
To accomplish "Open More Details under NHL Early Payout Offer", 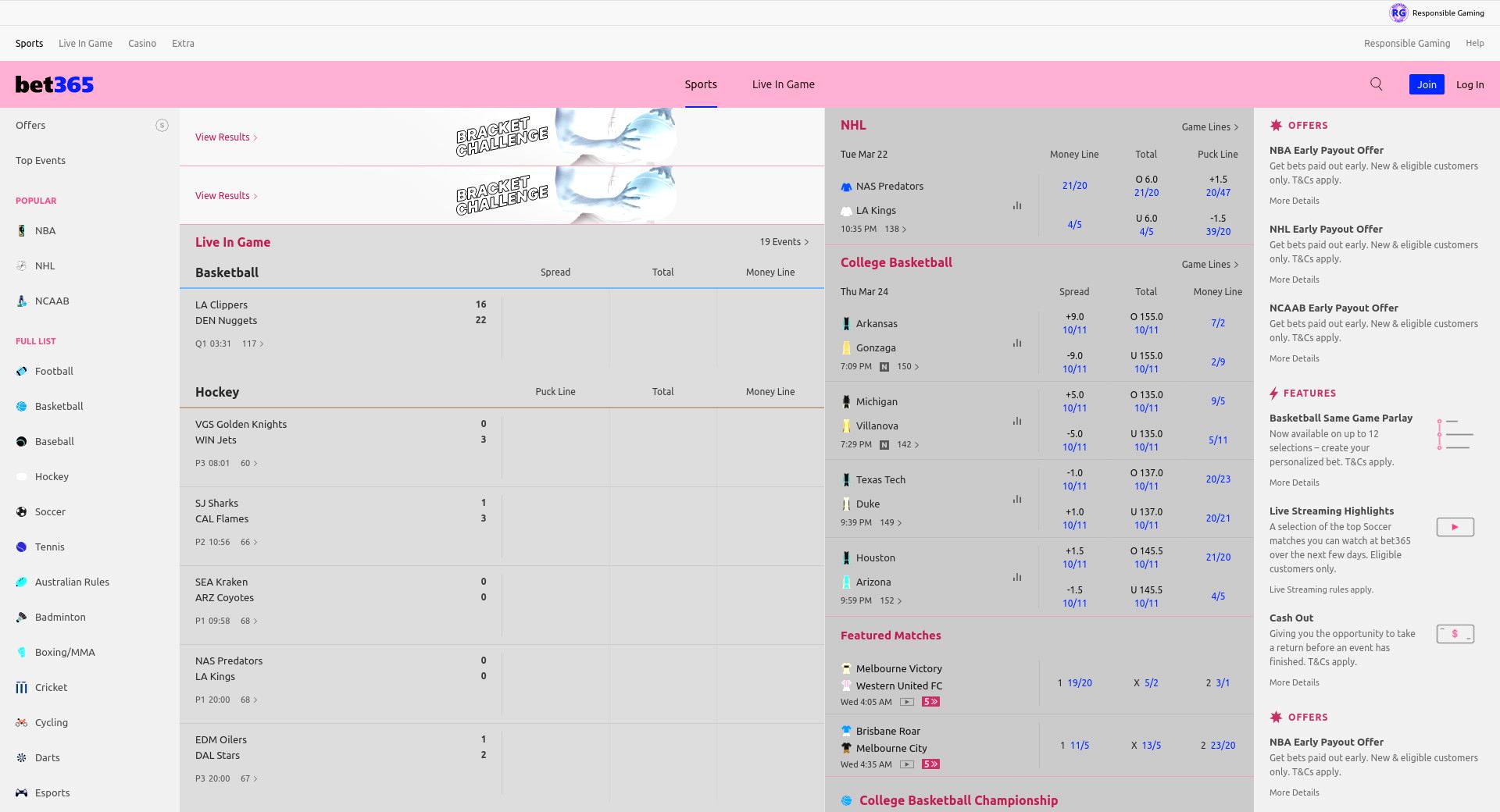I will pos(1294,280).
